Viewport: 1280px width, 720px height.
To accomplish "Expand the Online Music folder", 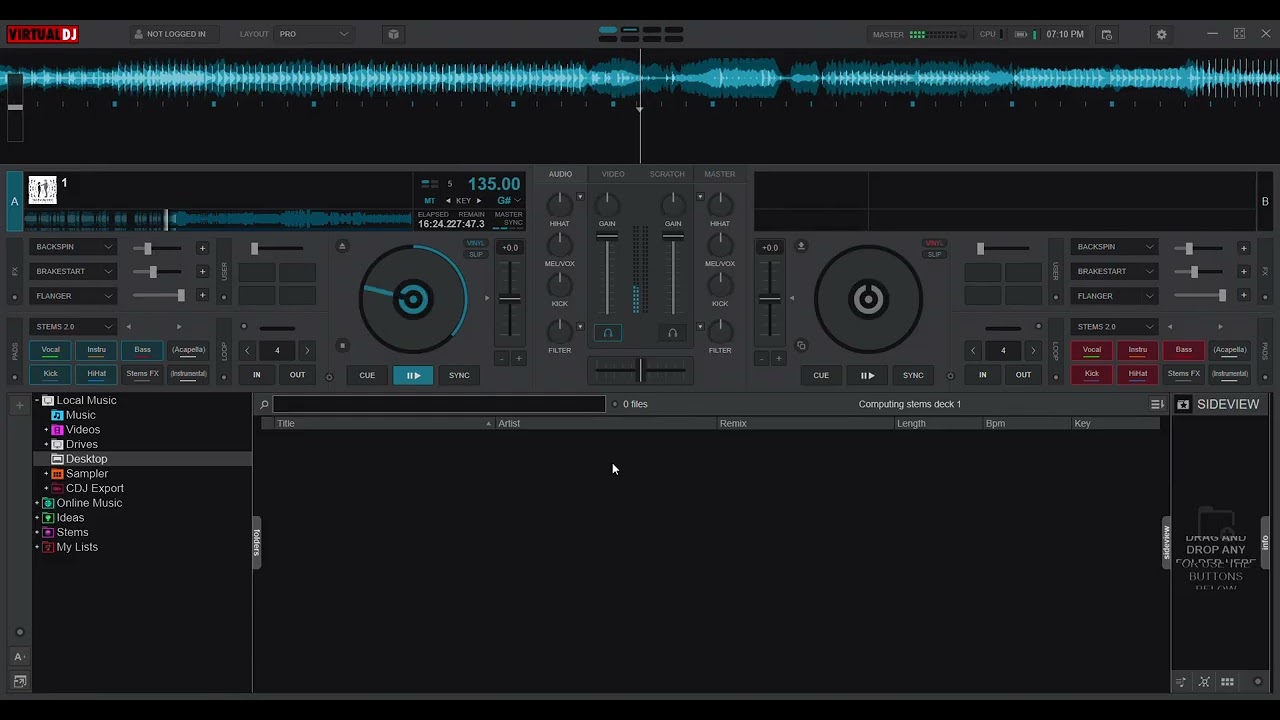I will pyautogui.click(x=37, y=503).
